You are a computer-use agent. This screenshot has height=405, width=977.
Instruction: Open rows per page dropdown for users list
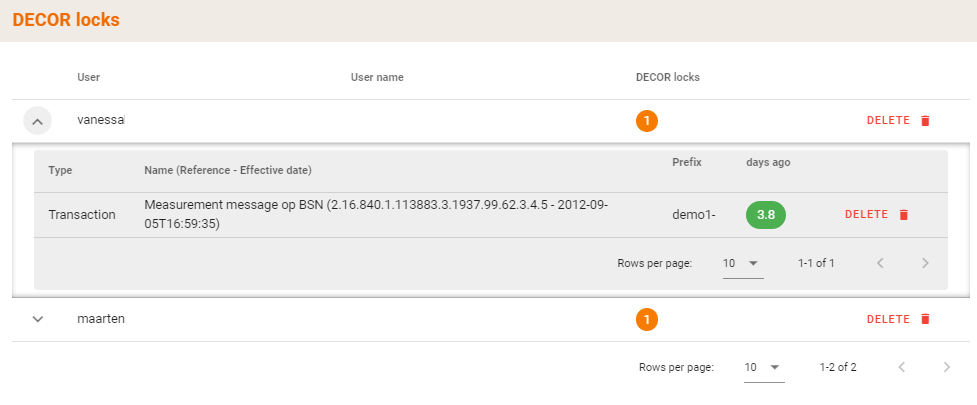[764, 367]
